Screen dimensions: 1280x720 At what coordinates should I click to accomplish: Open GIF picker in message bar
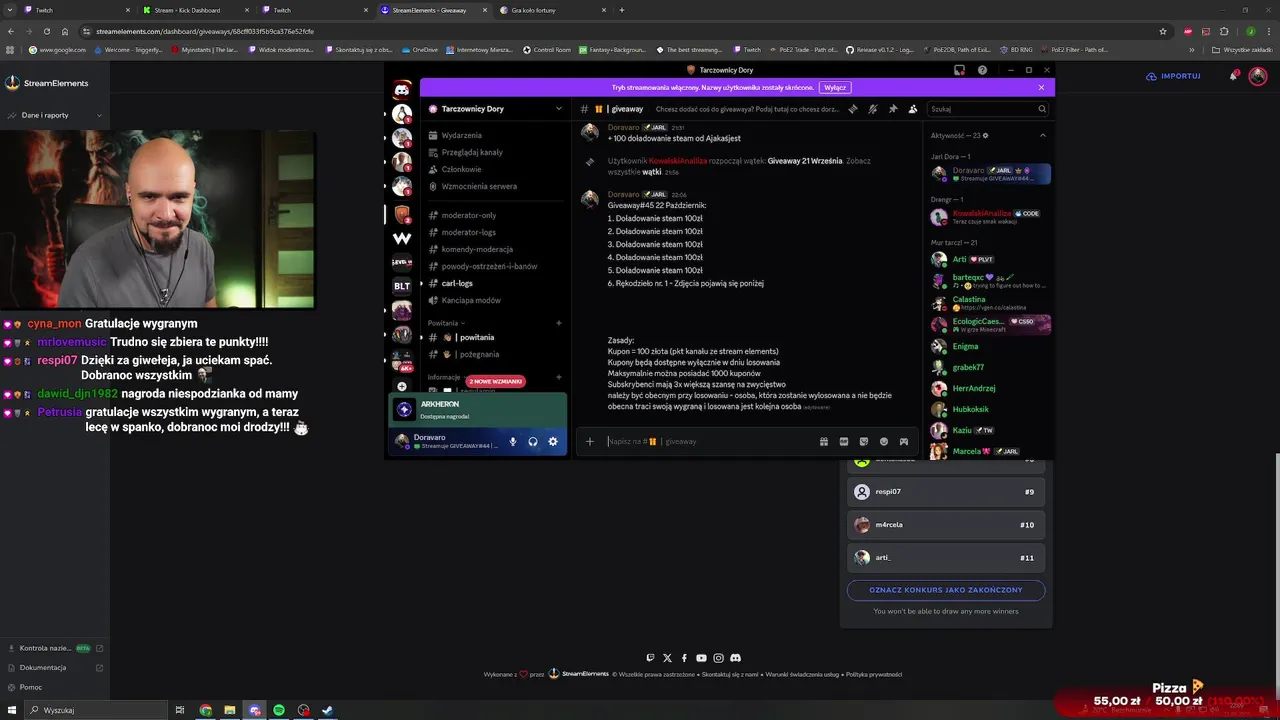[x=844, y=441]
